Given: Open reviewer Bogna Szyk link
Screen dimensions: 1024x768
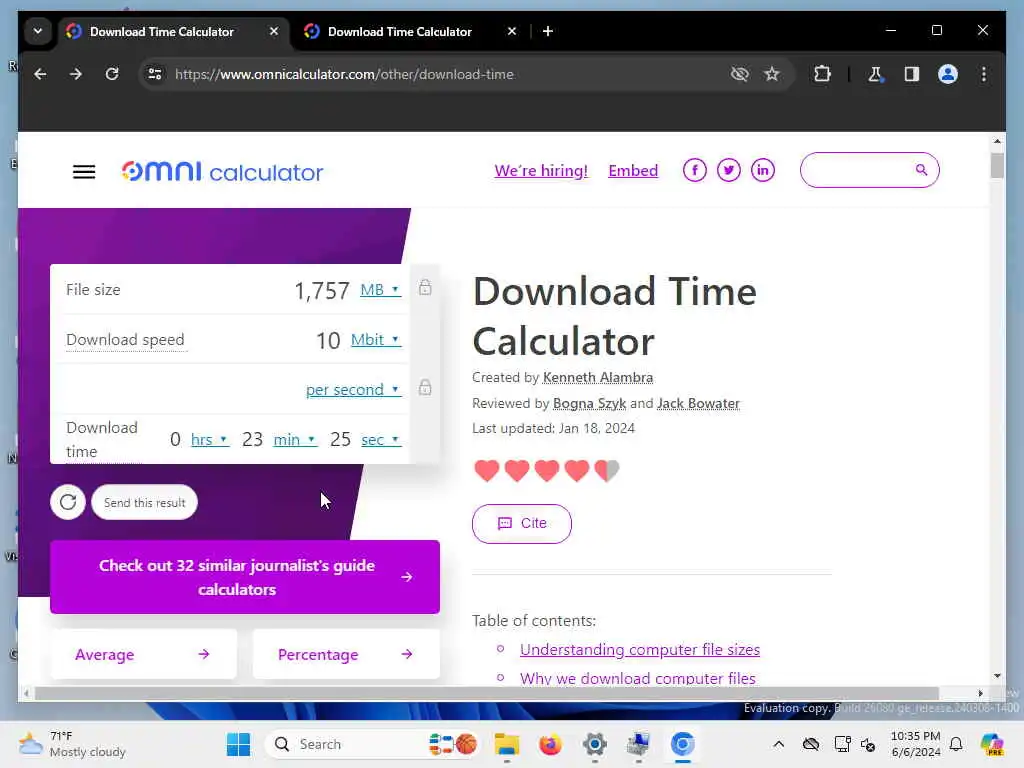Looking at the screenshot, I should (589, 404).
